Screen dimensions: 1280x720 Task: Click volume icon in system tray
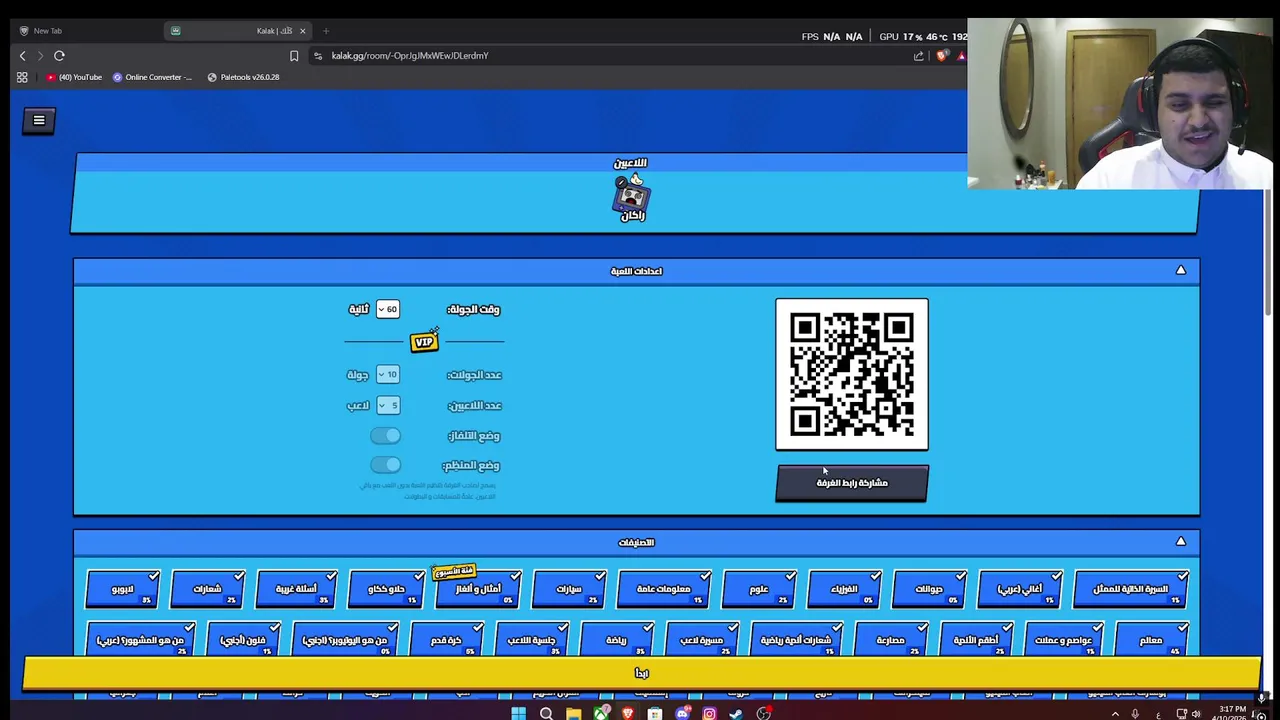1196,714
